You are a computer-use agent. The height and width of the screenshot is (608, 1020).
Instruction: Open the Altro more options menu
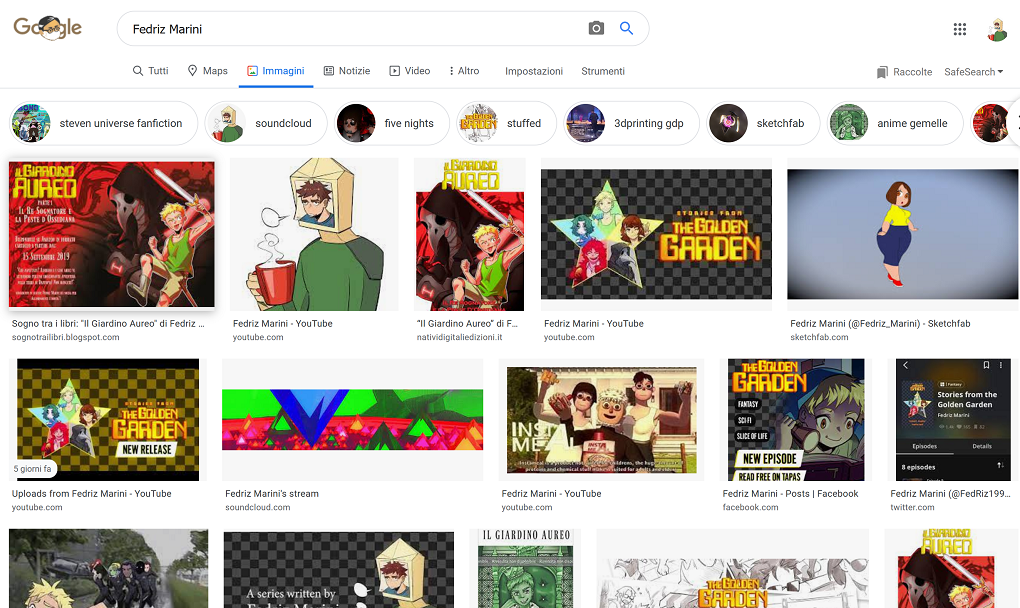tap(464, 71)
